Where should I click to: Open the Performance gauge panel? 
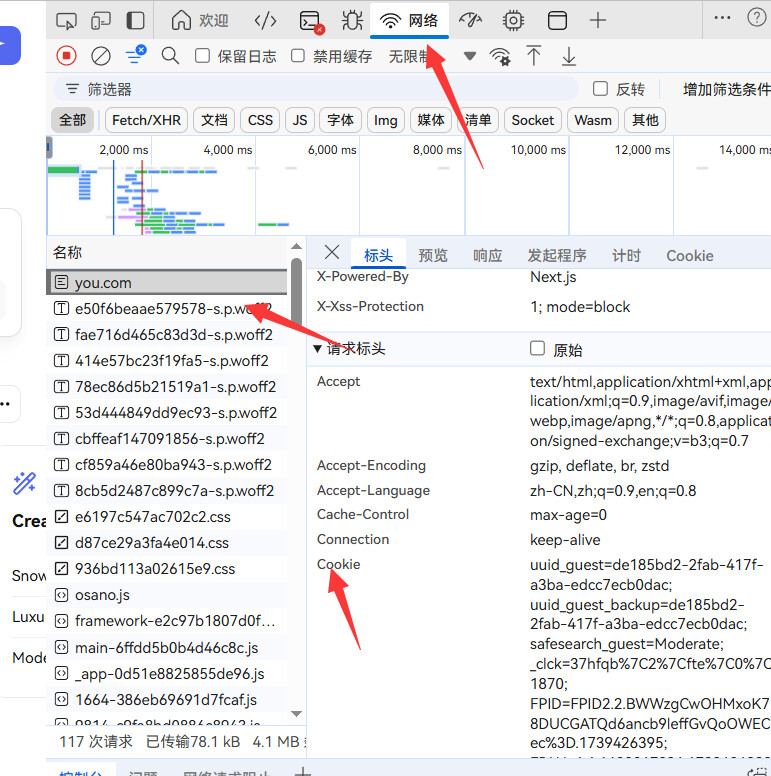point(470,20)
